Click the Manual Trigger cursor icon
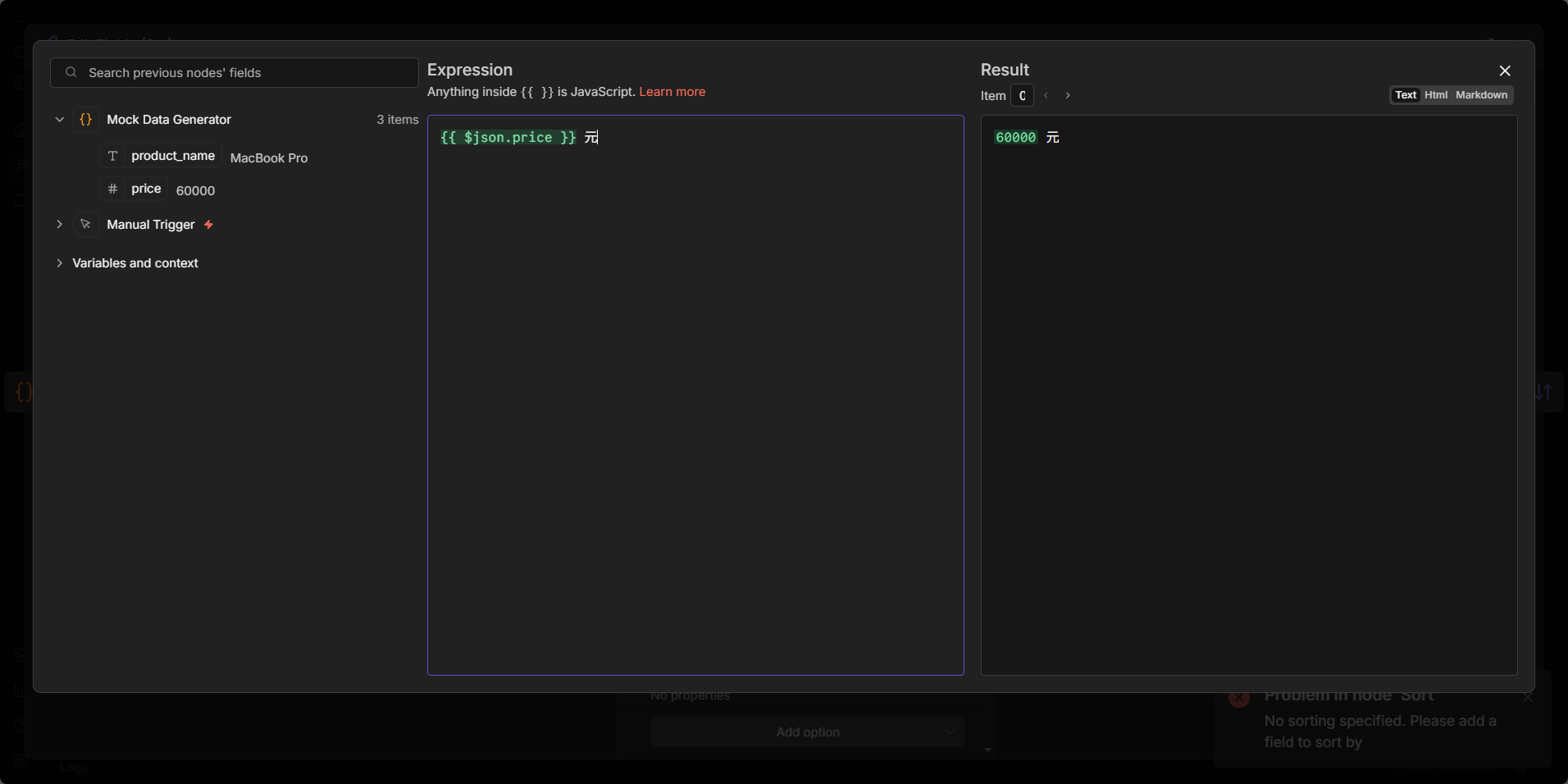The height and width of the screenshot is (784, 1568). pyautogui.click(x=86, y=225)
